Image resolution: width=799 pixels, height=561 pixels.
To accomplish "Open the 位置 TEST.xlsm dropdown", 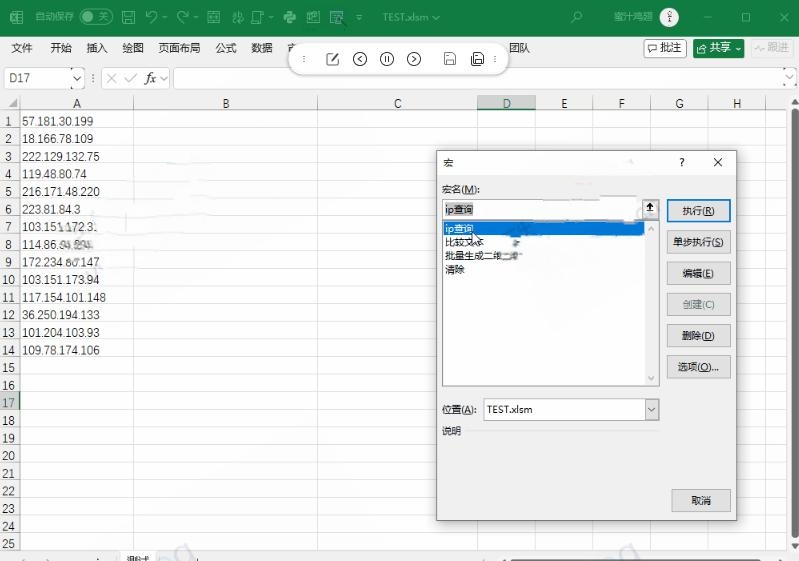I will coord(652,409).
